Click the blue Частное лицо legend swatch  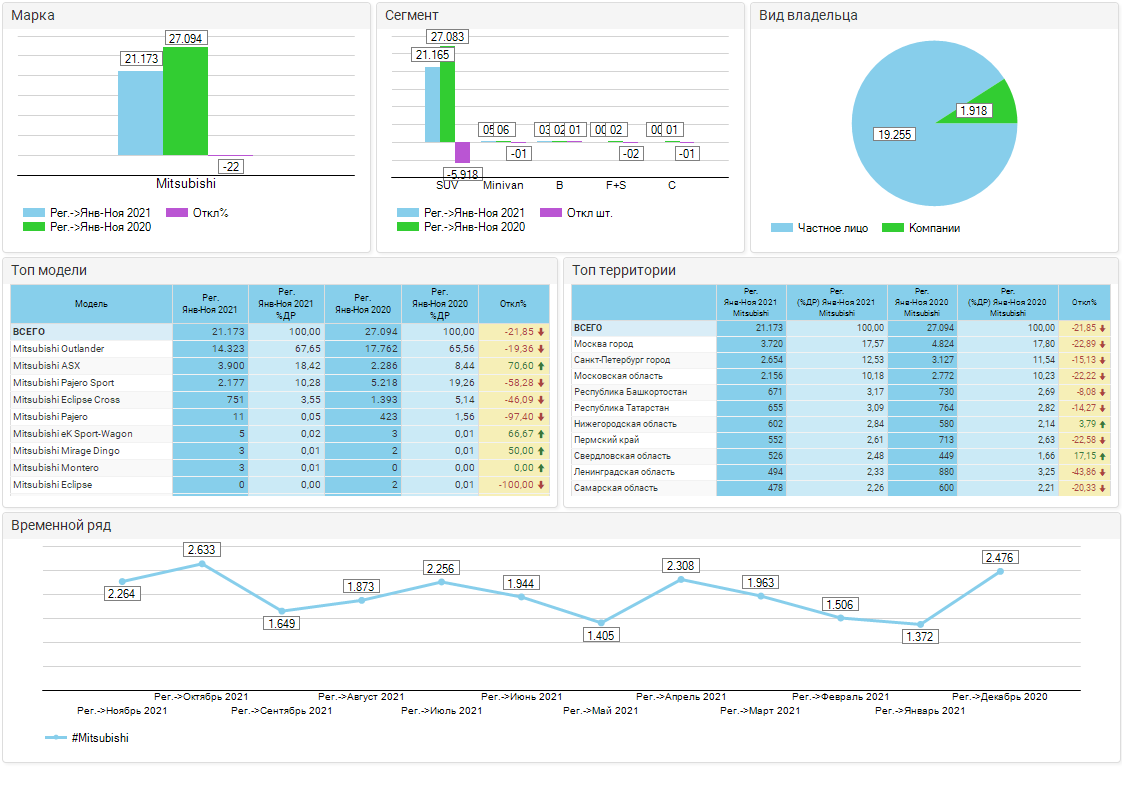pos(782,228)
